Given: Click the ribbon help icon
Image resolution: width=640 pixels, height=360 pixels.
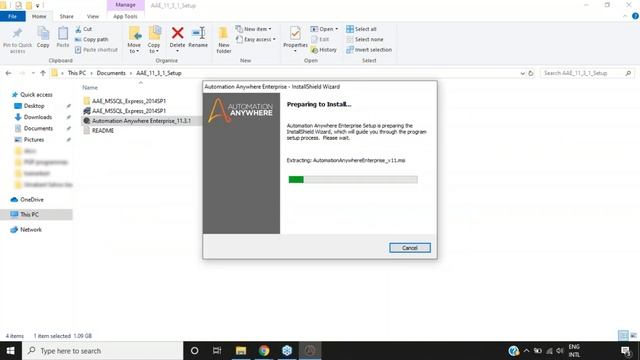Looking at the screenshot, I should point(635,16).
